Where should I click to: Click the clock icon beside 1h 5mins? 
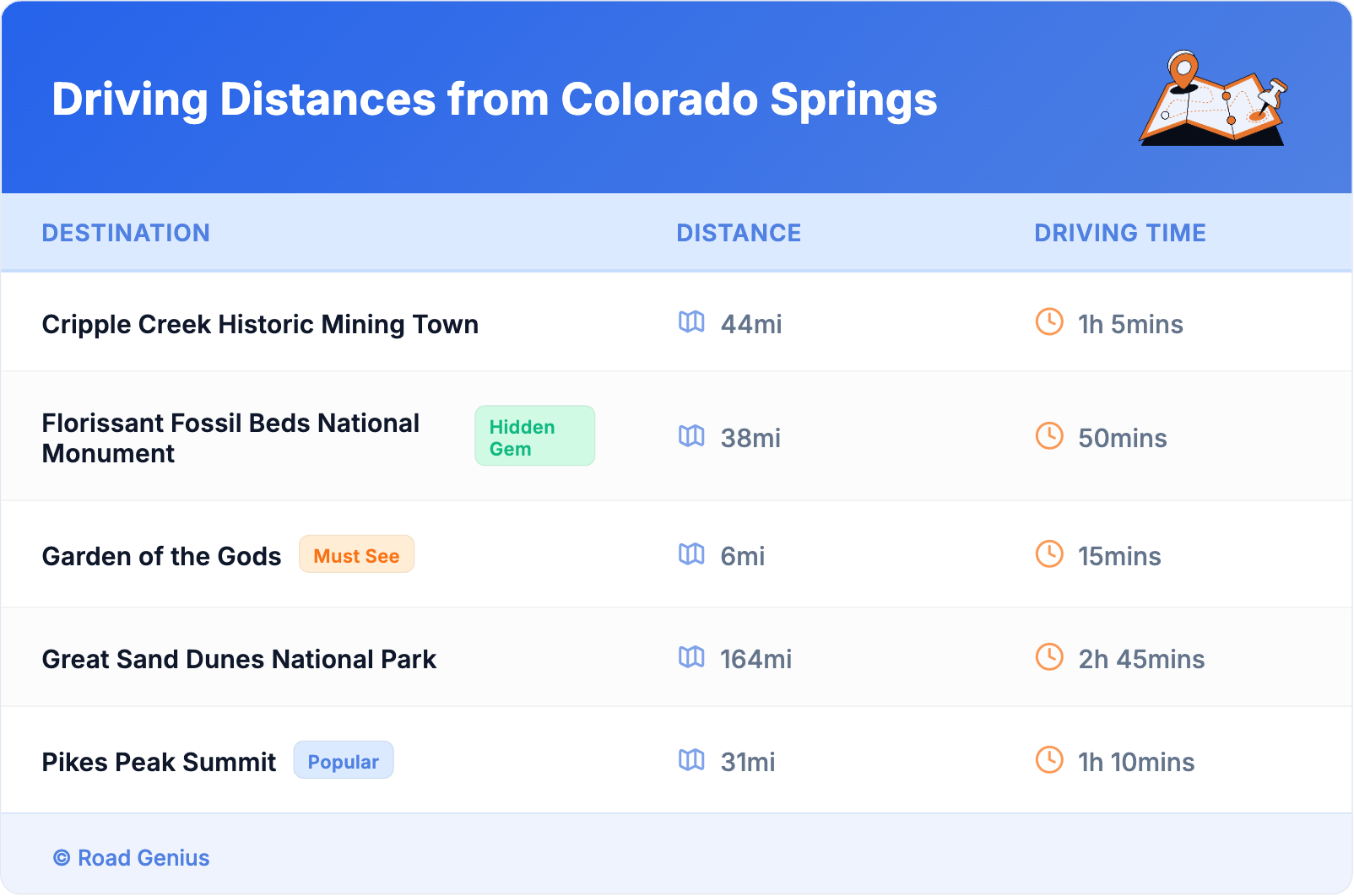[1049, 321]
